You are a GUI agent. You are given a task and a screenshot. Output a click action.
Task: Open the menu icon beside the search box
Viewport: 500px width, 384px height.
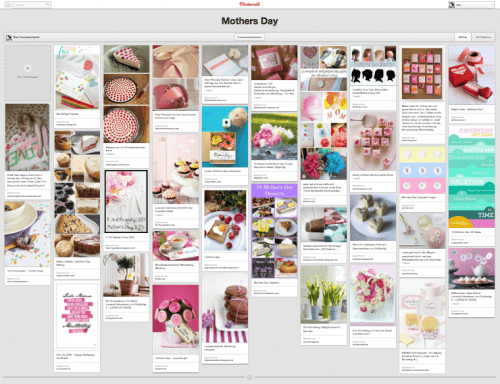[x=8, y=5]
